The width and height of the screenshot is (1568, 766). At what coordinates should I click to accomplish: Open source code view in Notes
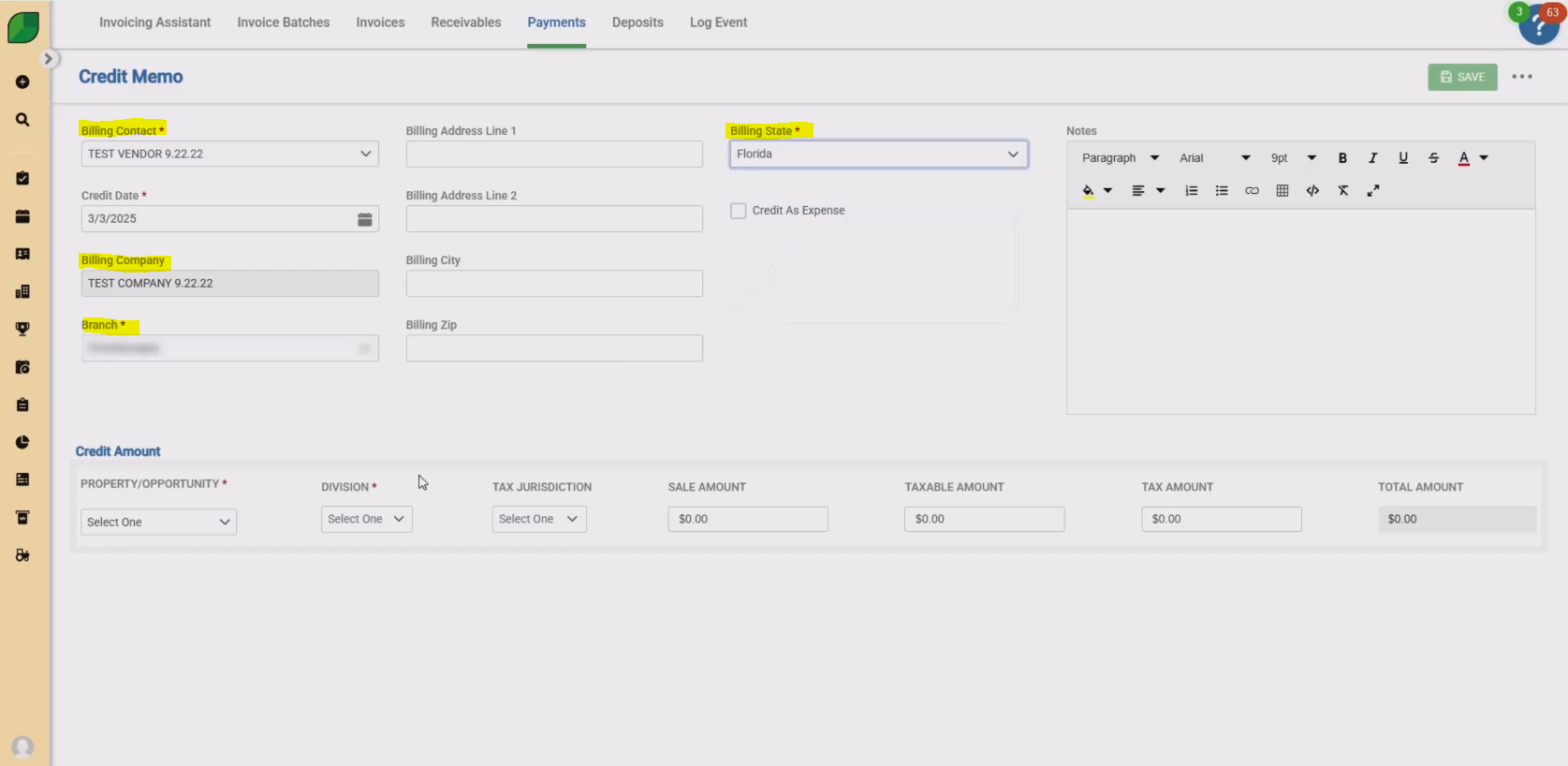pos(1312,191)
